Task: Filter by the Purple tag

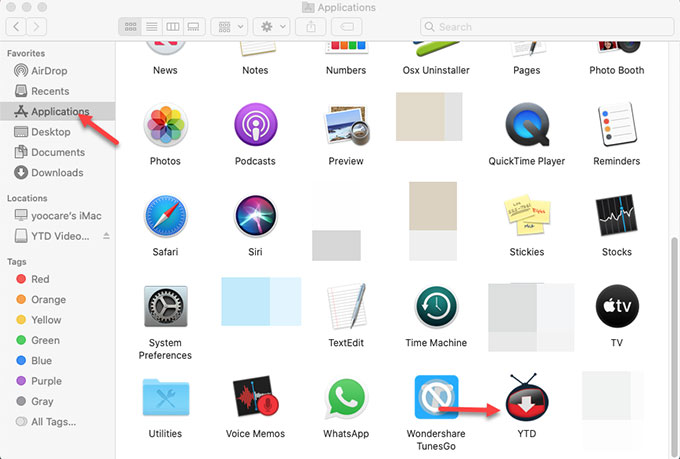Action: (x=57, y=381)
